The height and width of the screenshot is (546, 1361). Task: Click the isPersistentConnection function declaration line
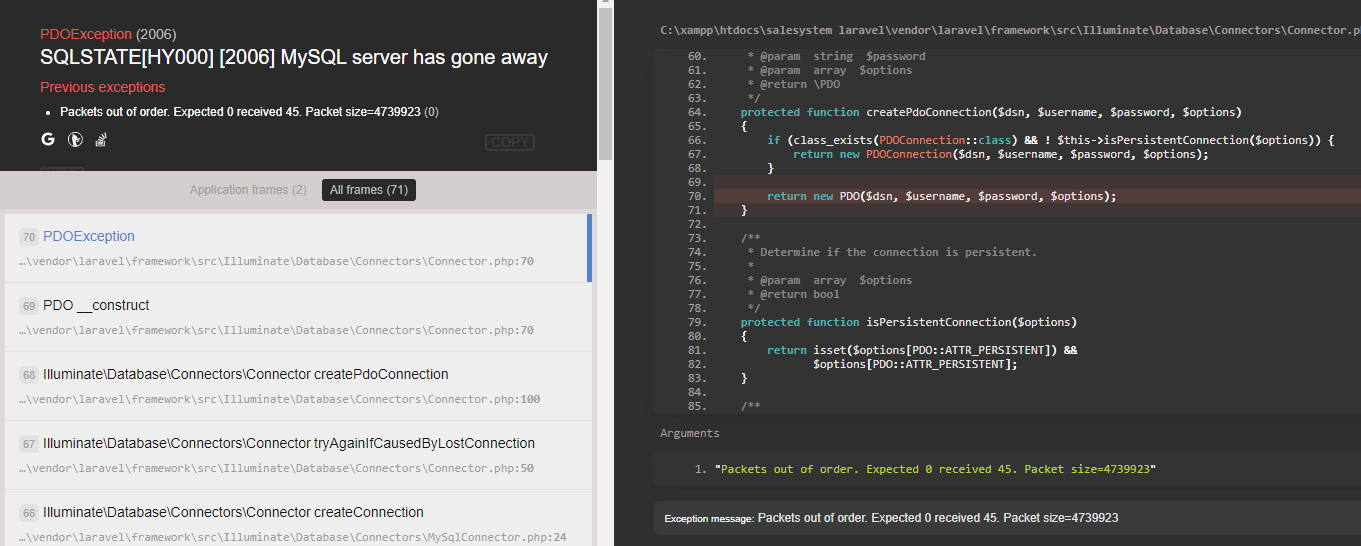click(907, 322)
